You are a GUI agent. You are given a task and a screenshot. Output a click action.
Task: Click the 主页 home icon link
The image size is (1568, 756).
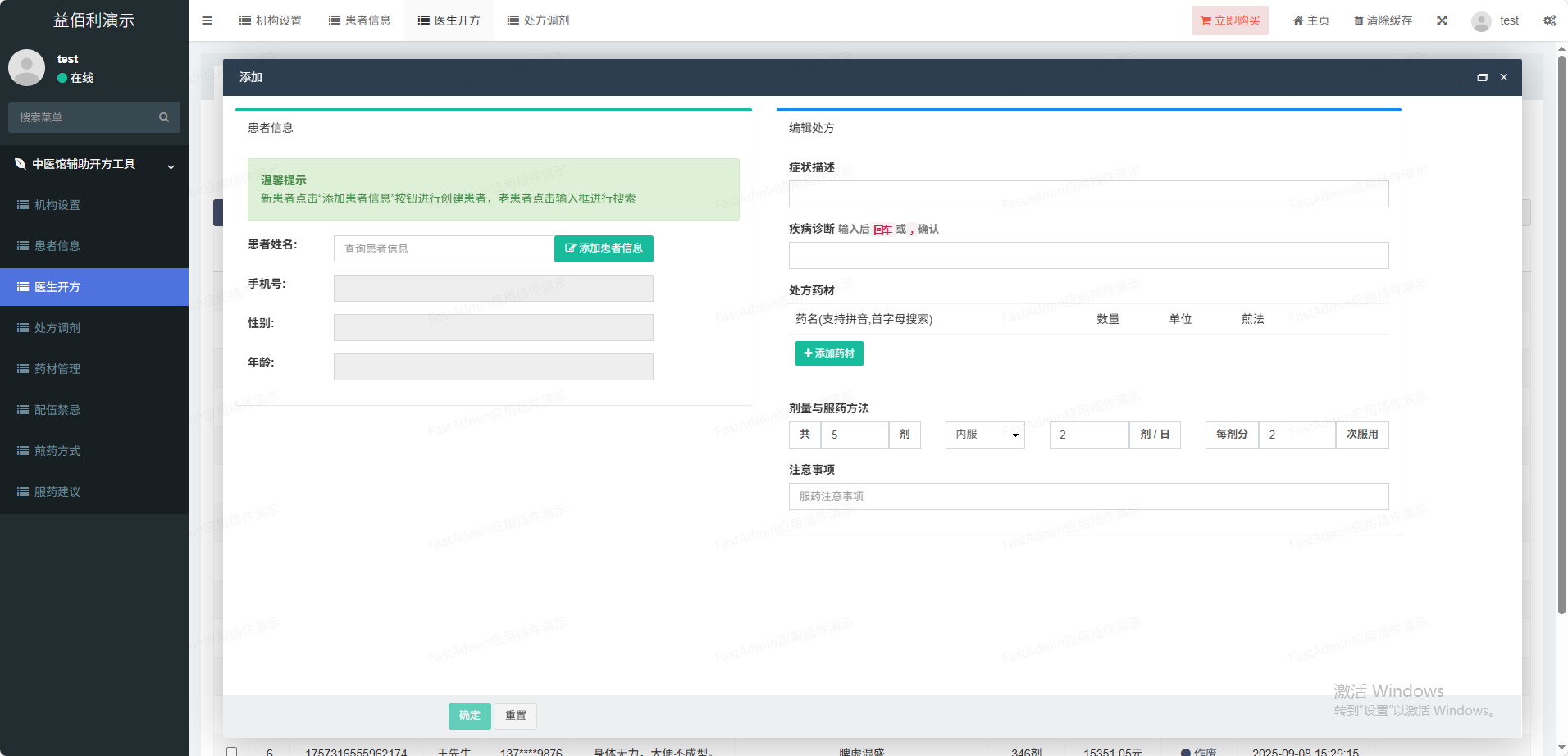click(1311, 20)
